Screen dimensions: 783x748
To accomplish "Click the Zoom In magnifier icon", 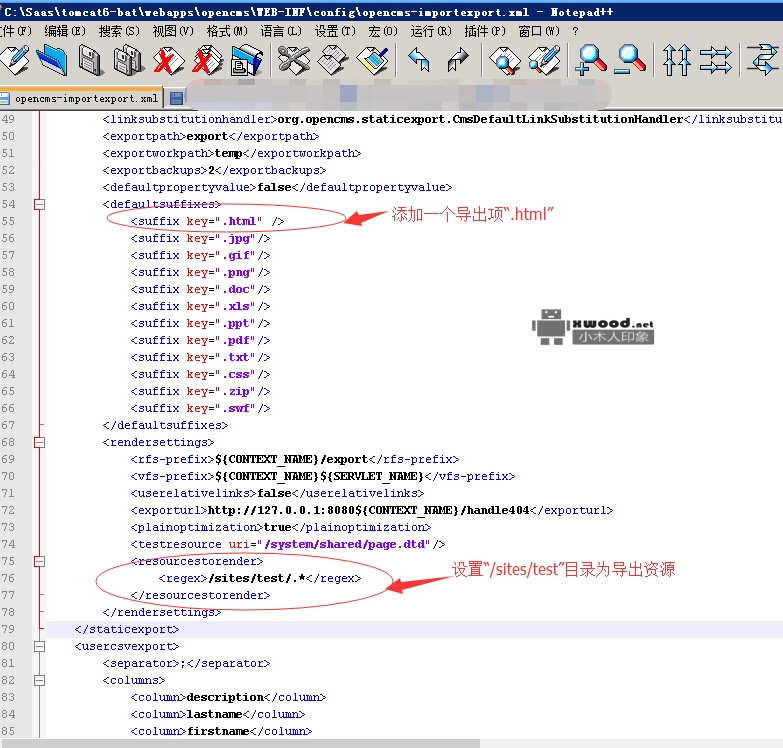I will (x=590, y=60).
